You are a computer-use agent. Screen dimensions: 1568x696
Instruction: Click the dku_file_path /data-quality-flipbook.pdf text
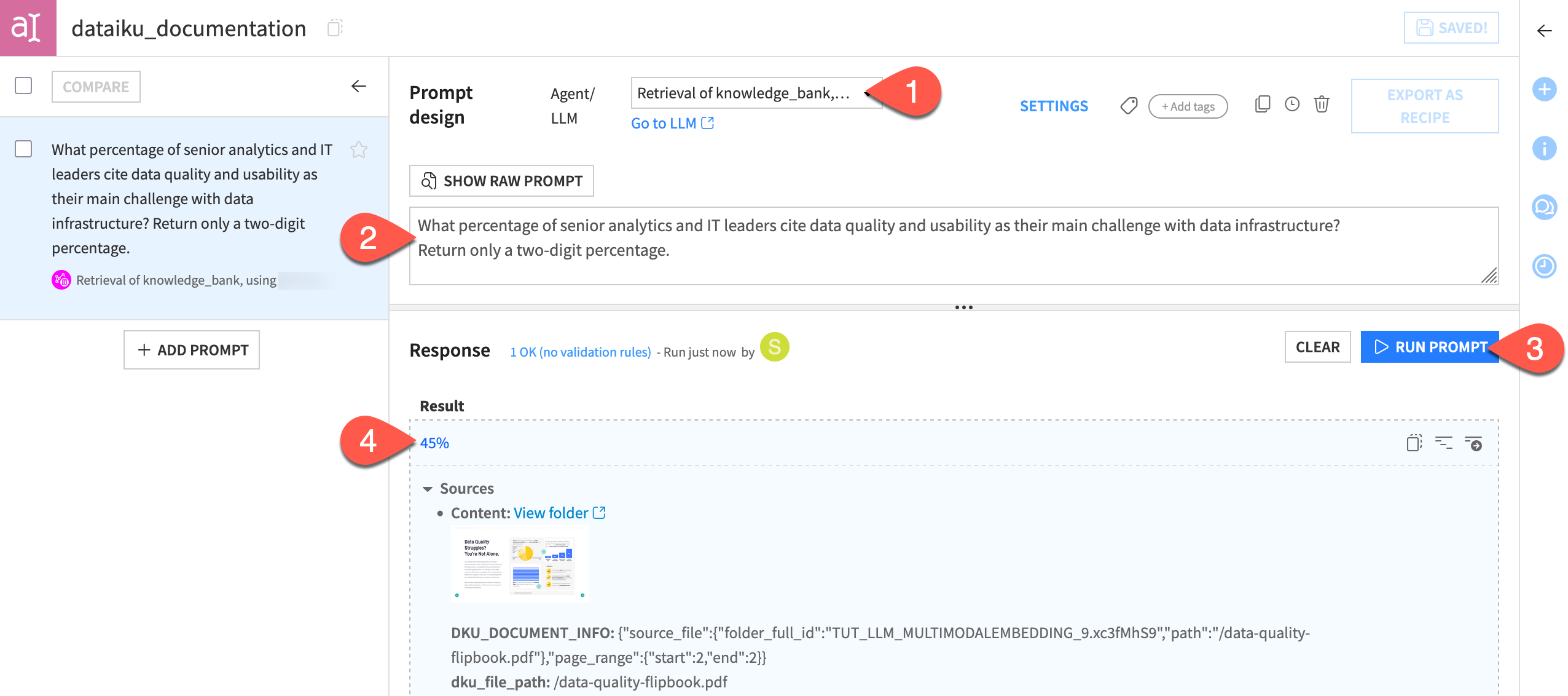point(589,682)
